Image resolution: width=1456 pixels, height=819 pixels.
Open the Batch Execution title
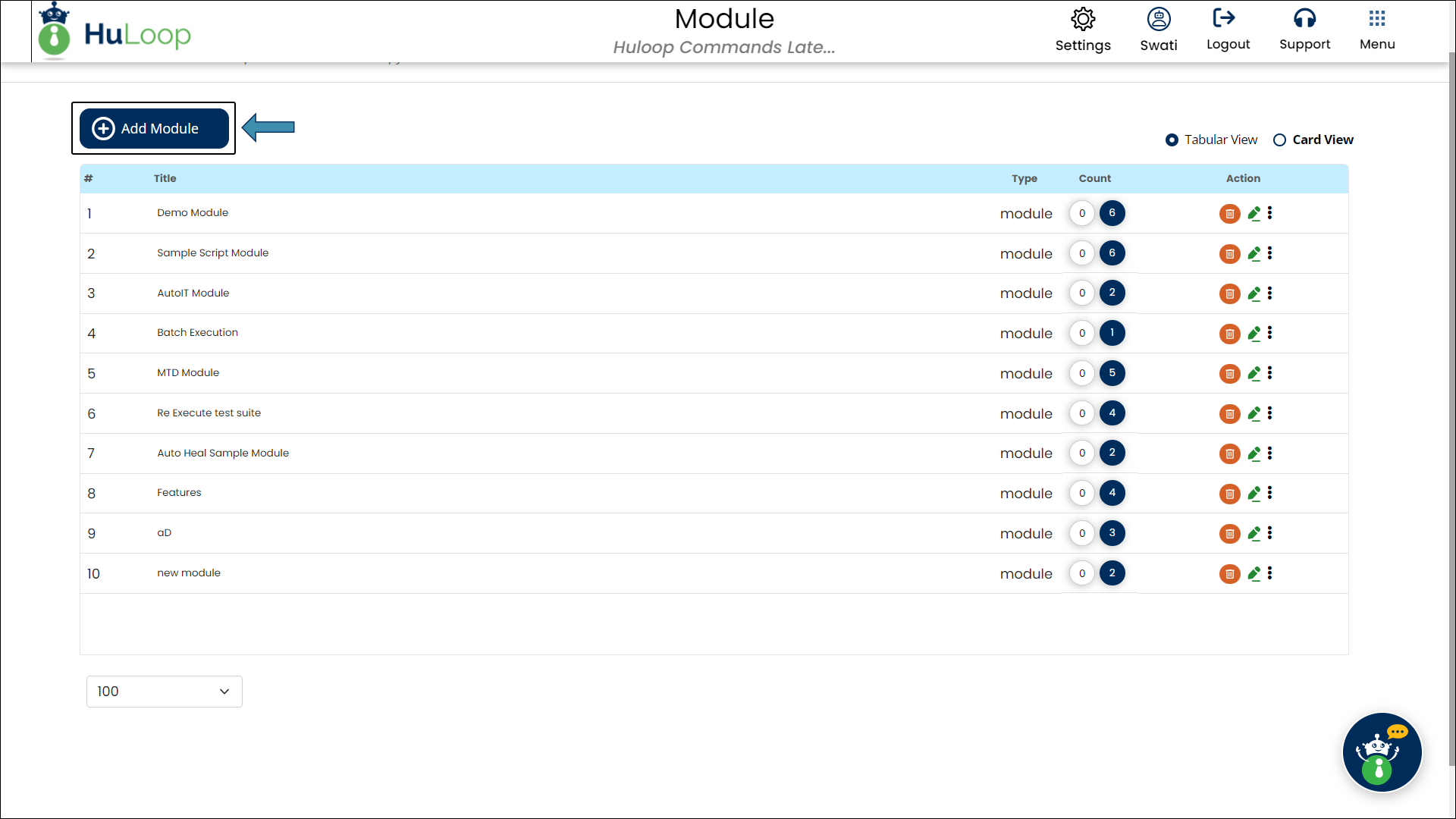point(197,333)
